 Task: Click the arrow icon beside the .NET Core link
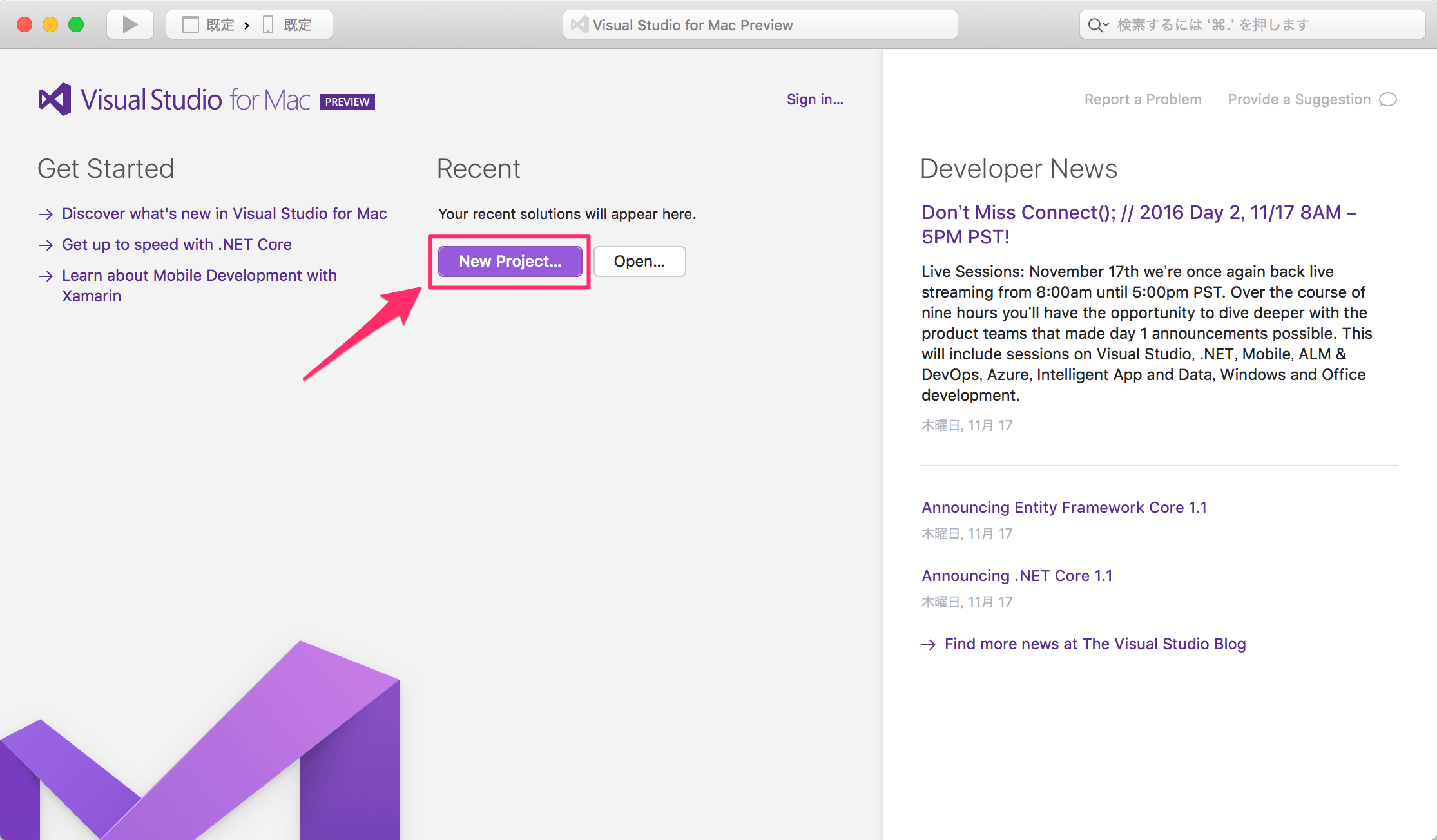point(46,245)
